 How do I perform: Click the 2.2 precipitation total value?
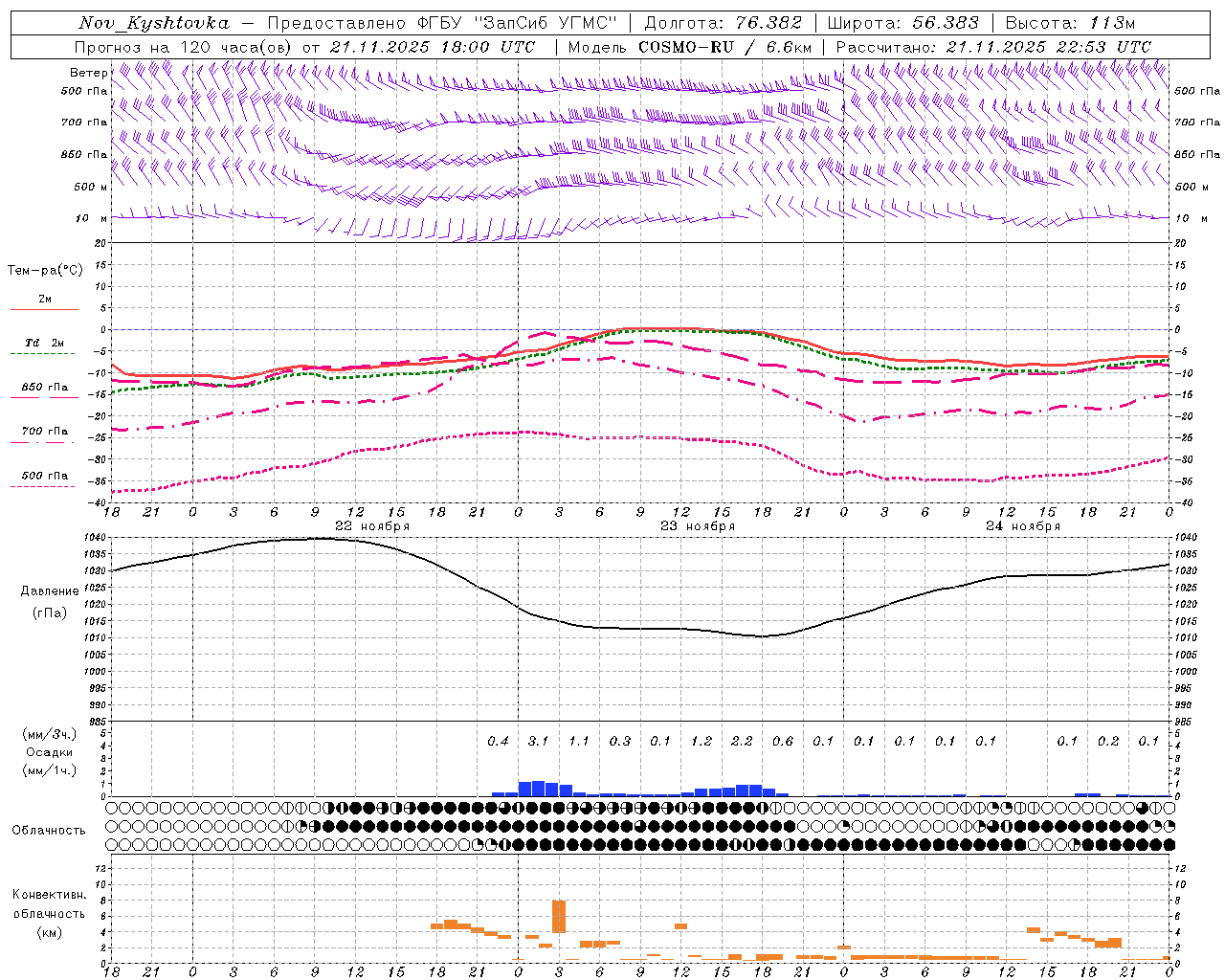coord(742,741)
